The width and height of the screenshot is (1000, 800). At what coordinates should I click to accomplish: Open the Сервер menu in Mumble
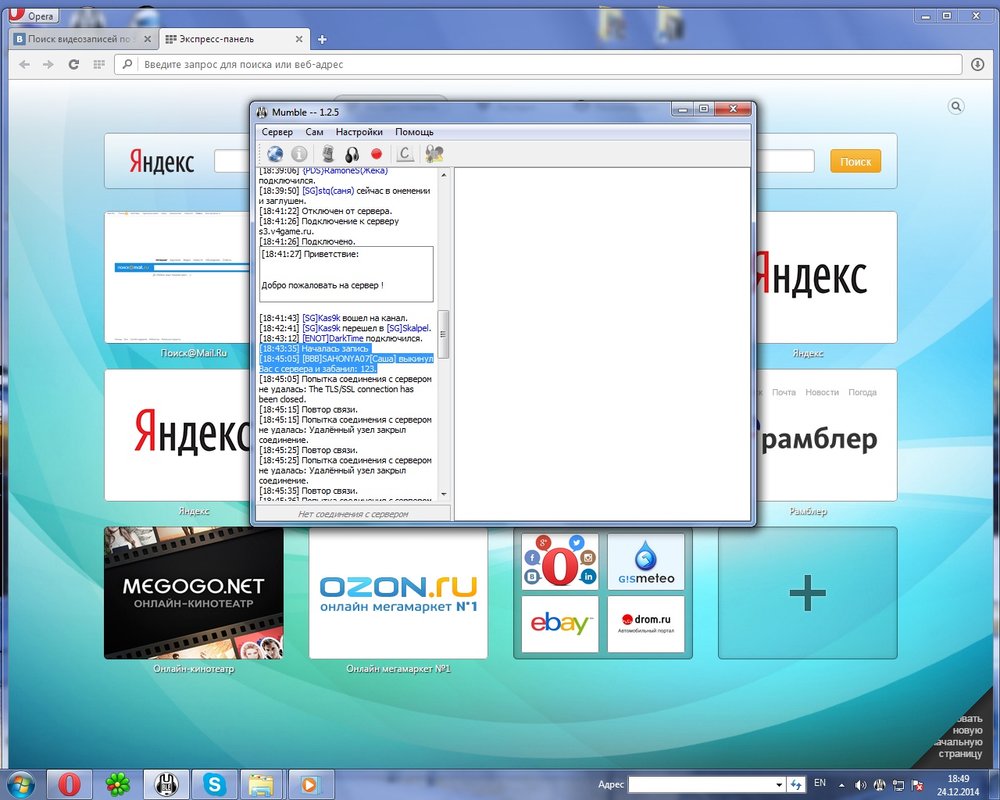coord(277,132)
